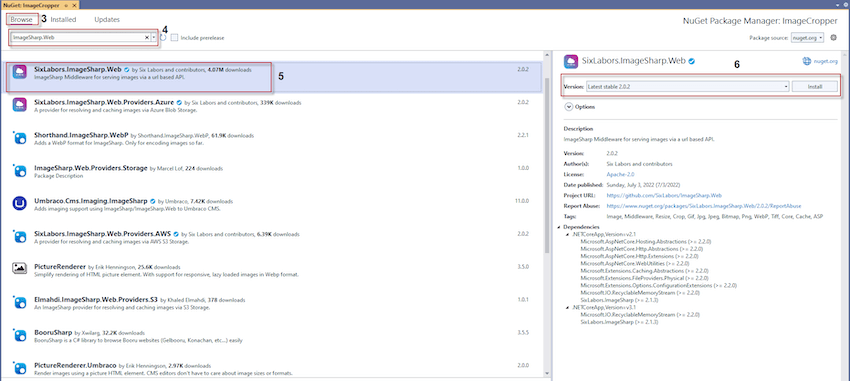Switch to the Browse tab

[x=22, y=20]
